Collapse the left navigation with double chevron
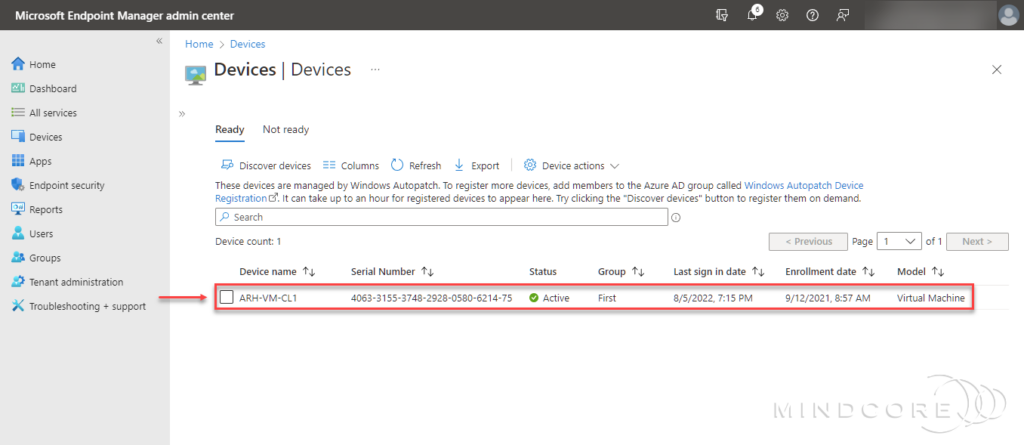This screenshot has height=445, width=1024. (x=159, y=41)
